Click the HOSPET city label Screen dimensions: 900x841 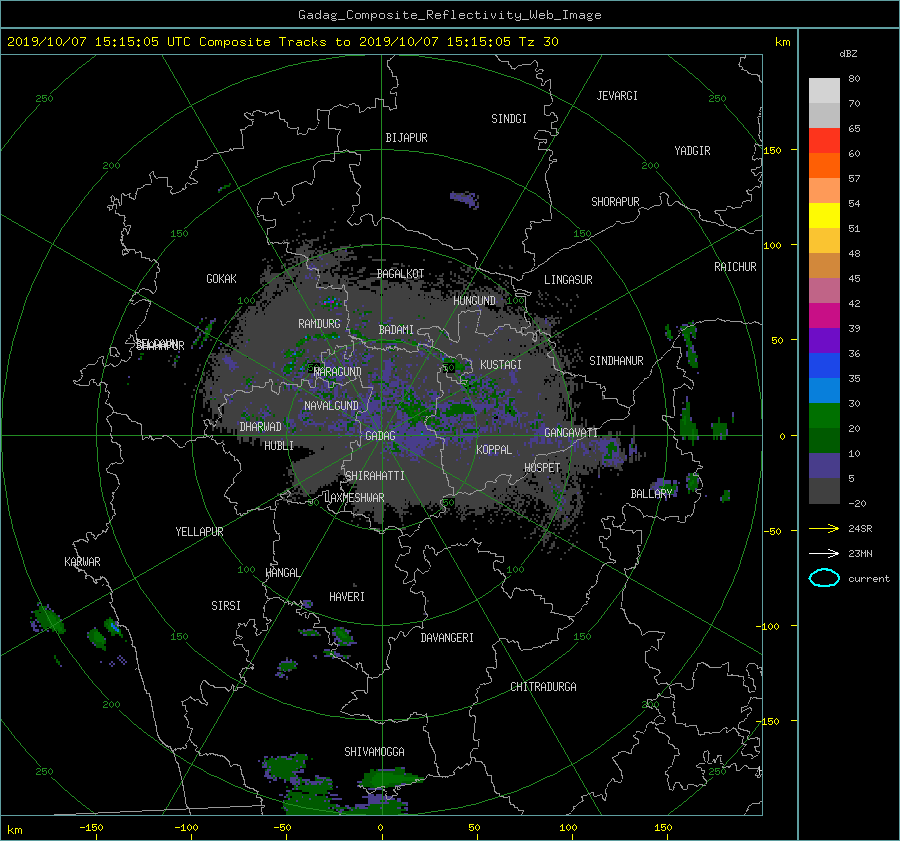pos(542,468)
